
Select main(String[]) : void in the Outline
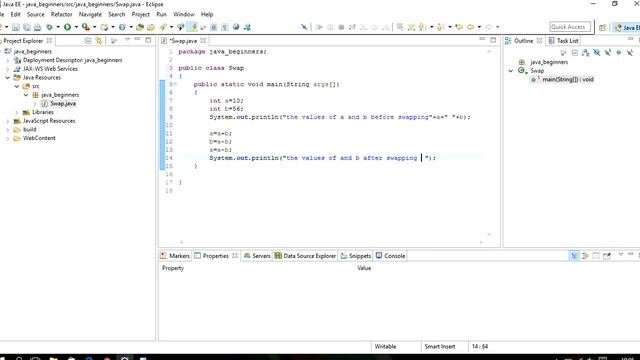pyautogui.click(x=562, y=80)
